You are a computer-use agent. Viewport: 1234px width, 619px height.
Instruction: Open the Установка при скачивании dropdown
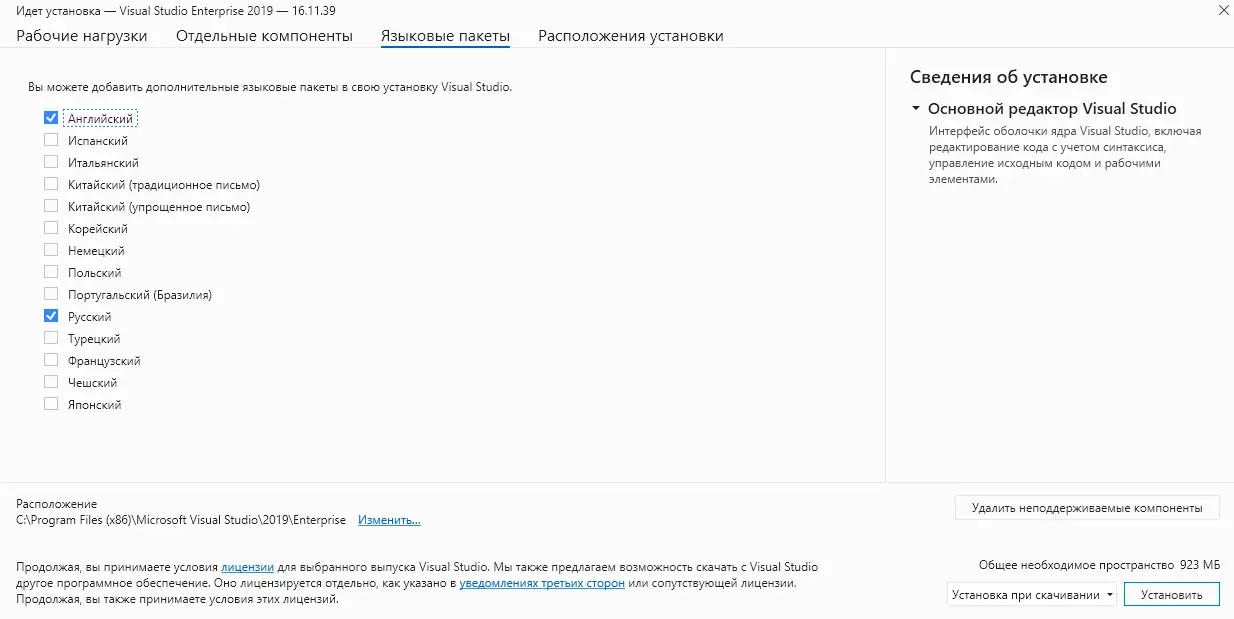1031,595
